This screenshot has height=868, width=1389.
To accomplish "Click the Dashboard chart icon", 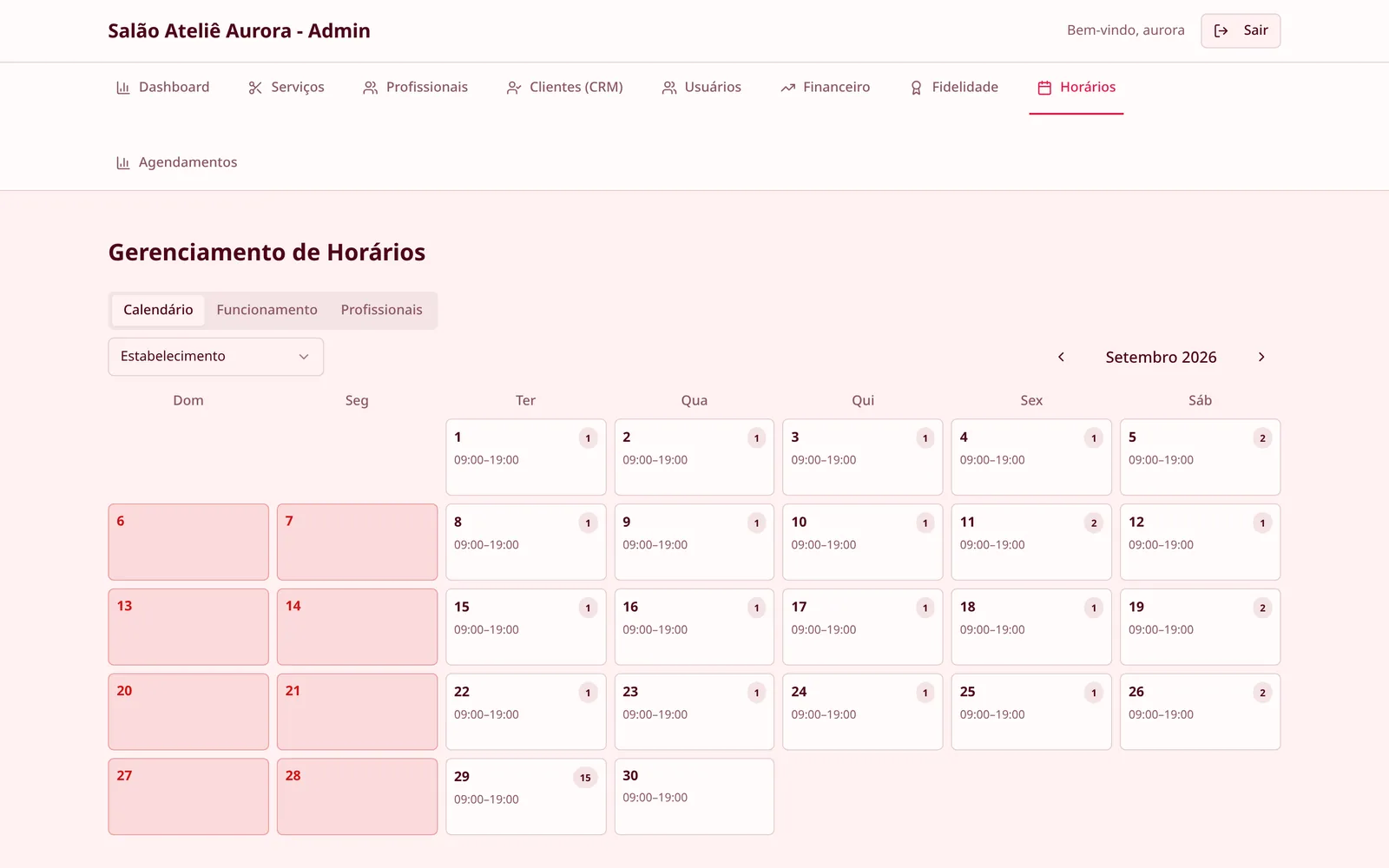I will pos(123,88).
